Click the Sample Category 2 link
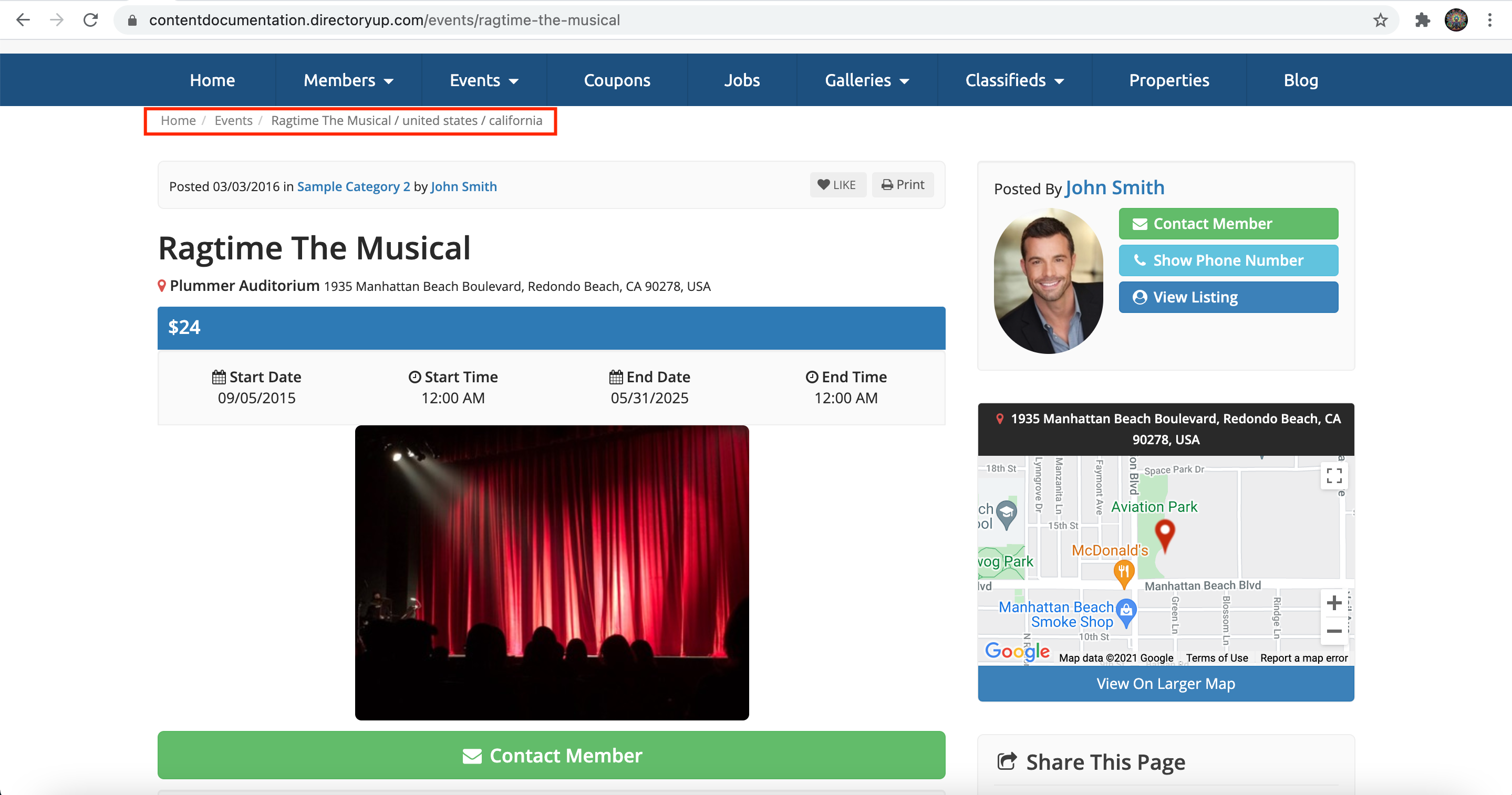 [354, 186]
